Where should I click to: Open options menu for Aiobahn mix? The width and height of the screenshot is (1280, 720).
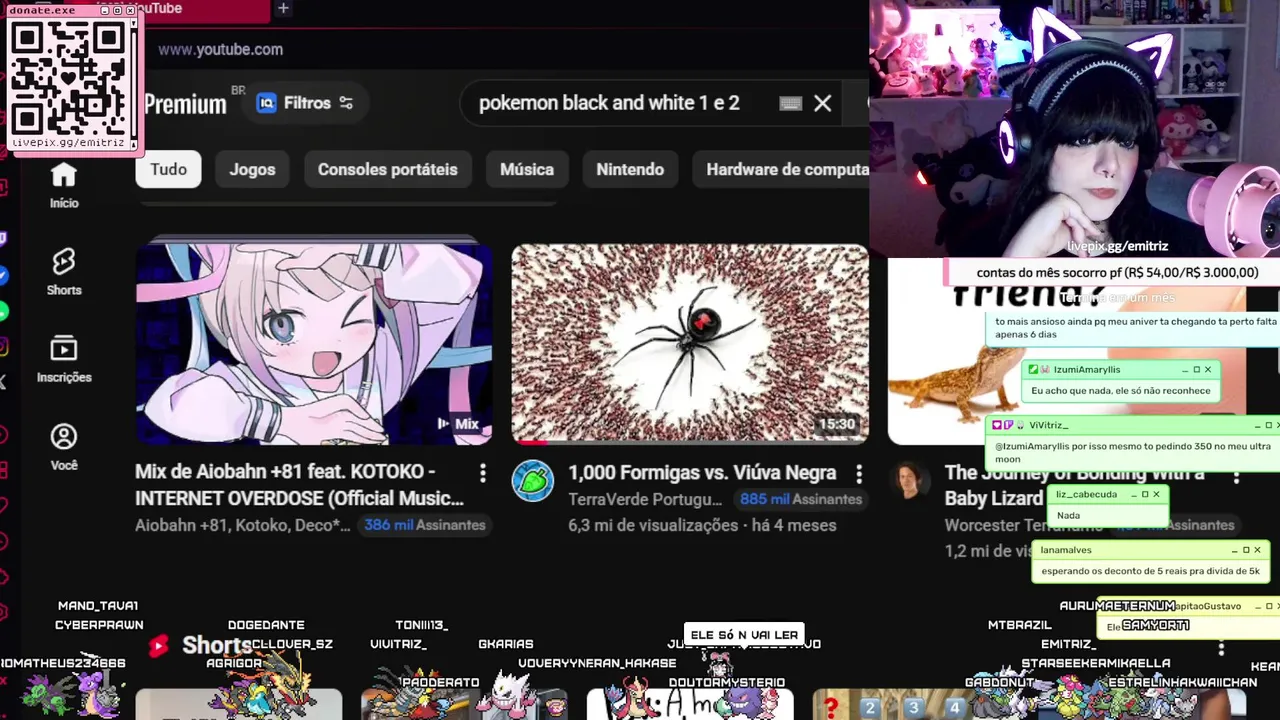[x=483, y=472]
